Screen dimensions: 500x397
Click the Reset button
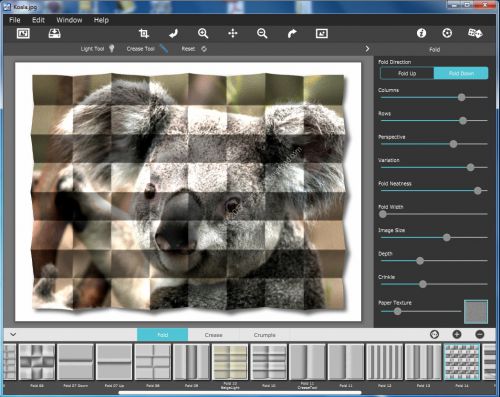coord(194,49)
